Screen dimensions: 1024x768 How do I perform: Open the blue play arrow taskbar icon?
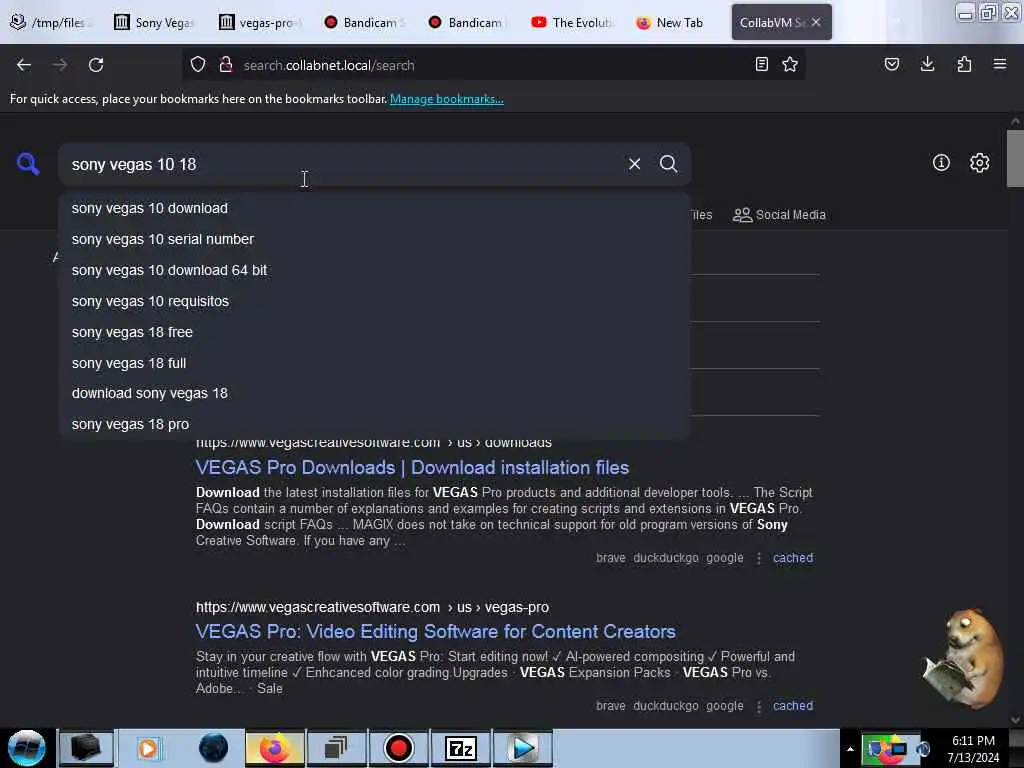[522, 748]
